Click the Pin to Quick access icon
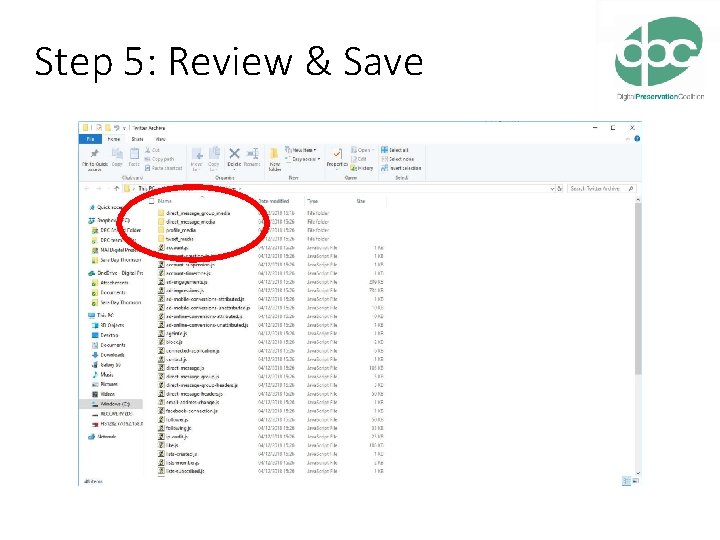This screenshot has height=540, width=720. click(x=95, y=153)
